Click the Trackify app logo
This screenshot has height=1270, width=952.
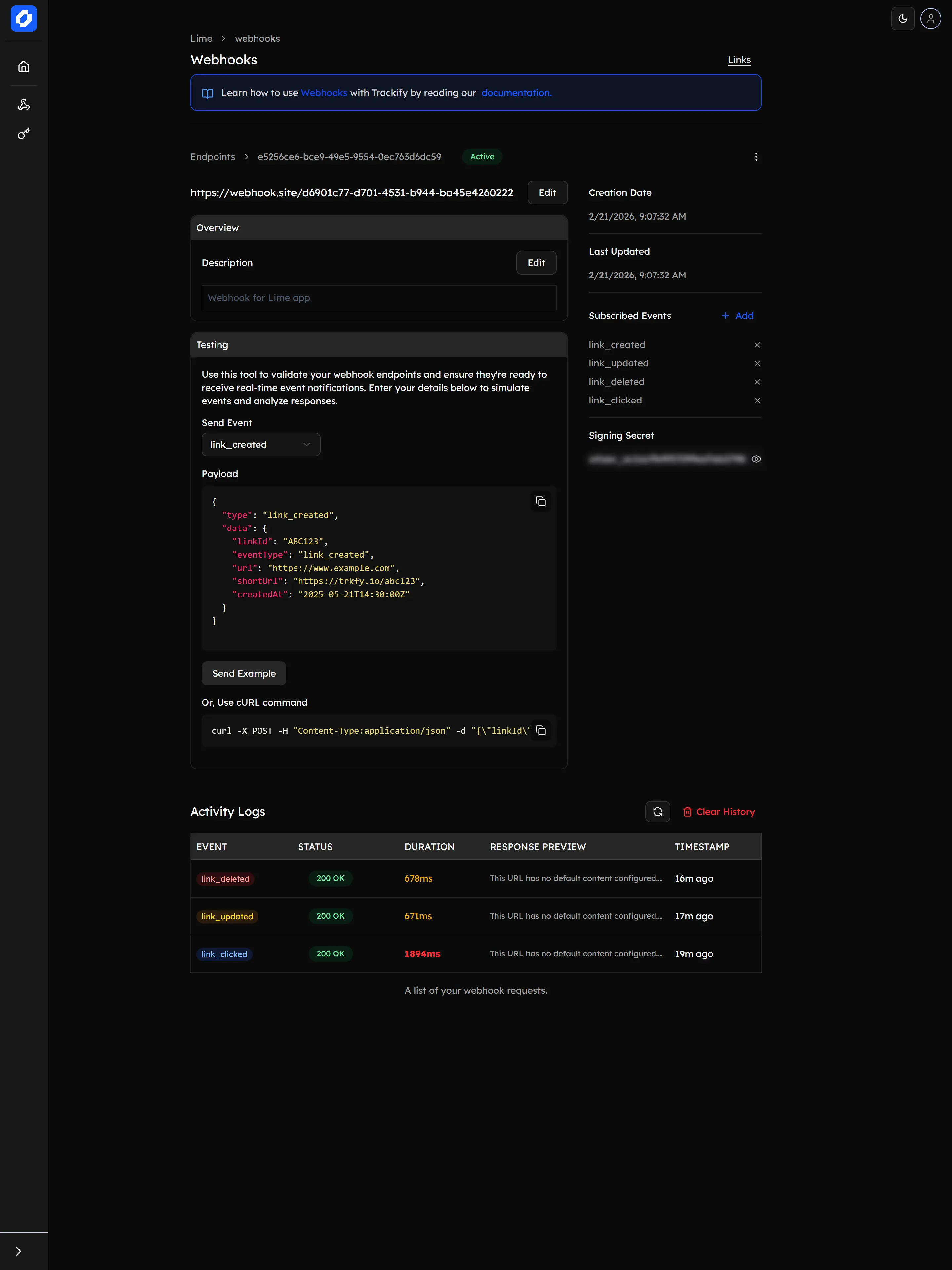(x=23, y=19)
